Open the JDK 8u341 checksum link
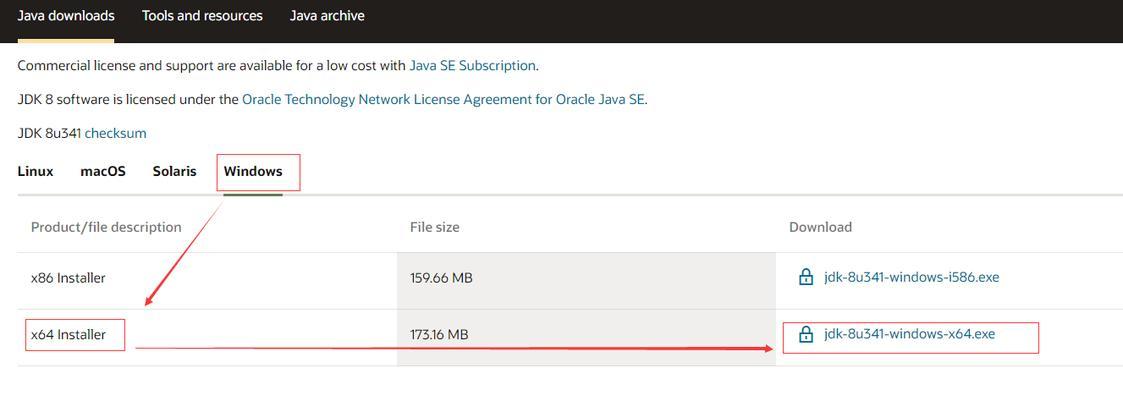 (x=115, y=133)
